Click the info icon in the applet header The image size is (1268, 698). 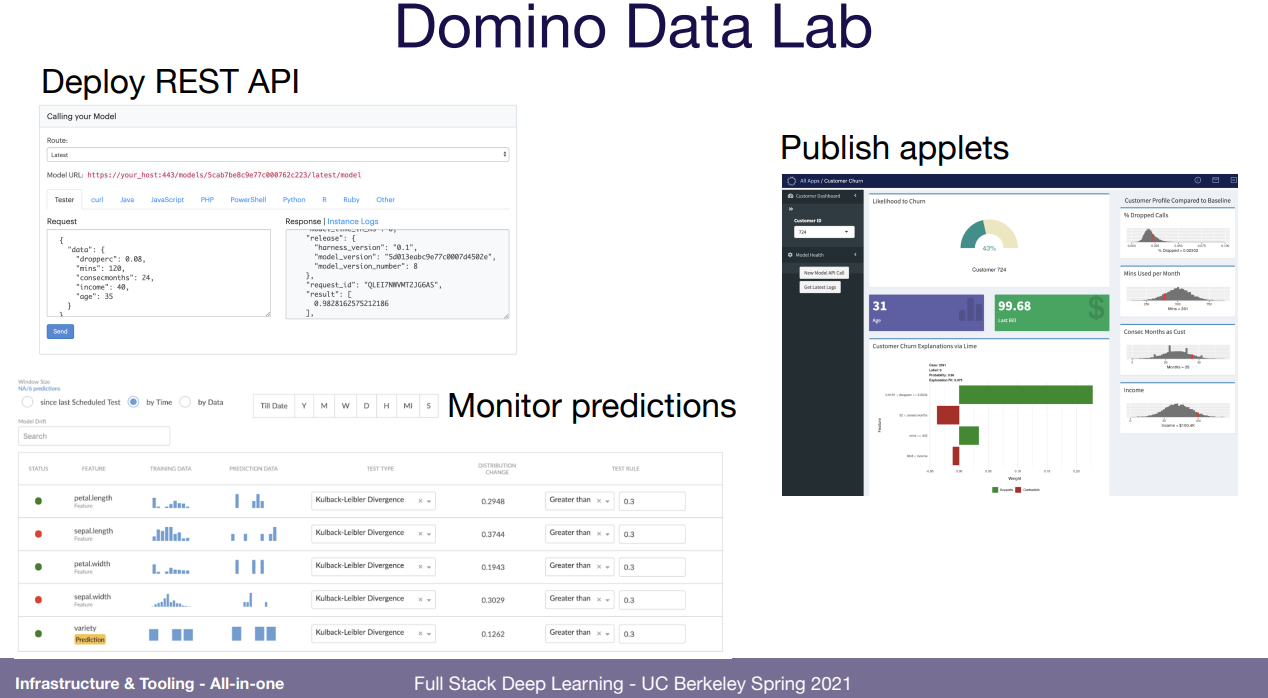[1198, 181]
